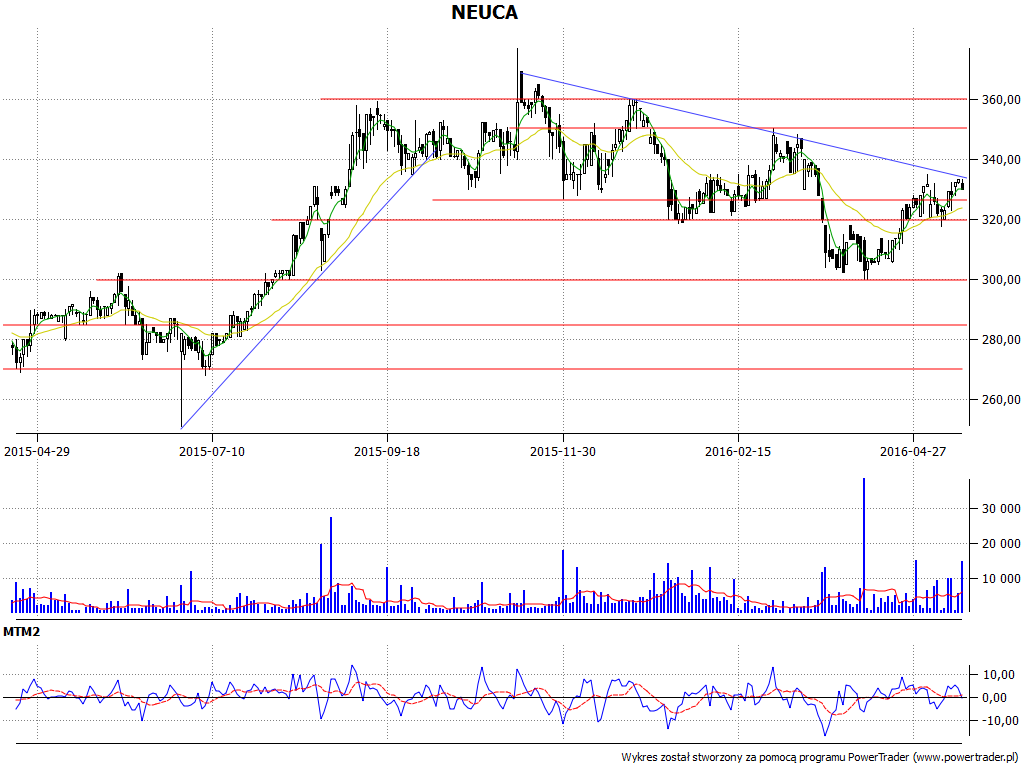The height and width of the screenshot is (768, 1024).
Task: Click the 2016-04-27 date label
Action: coord(912,452)
